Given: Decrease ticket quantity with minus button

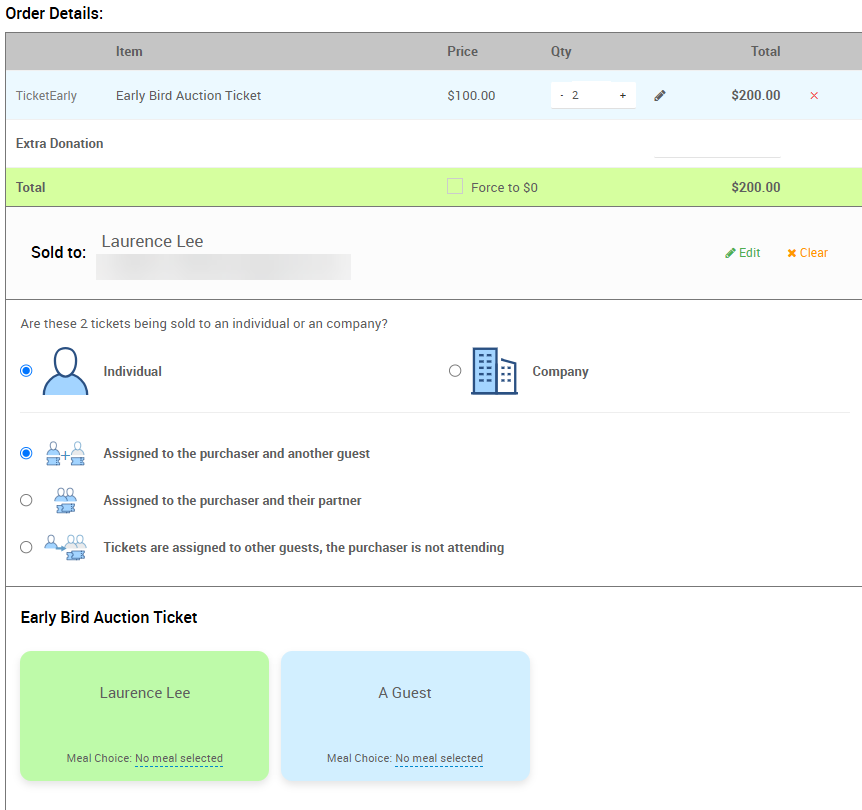Looking at the screenshot, I should (x=562, y=96).
